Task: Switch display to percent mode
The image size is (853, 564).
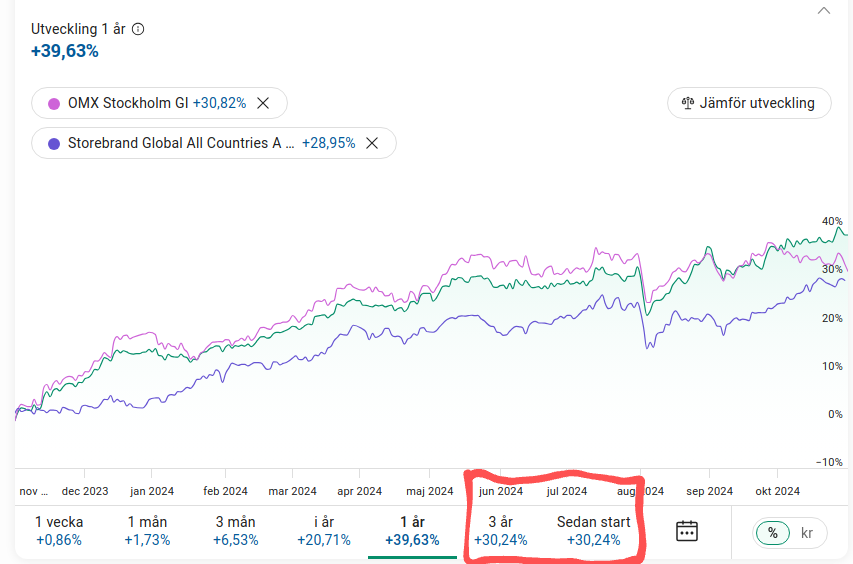Action: [x=772, y=532]
